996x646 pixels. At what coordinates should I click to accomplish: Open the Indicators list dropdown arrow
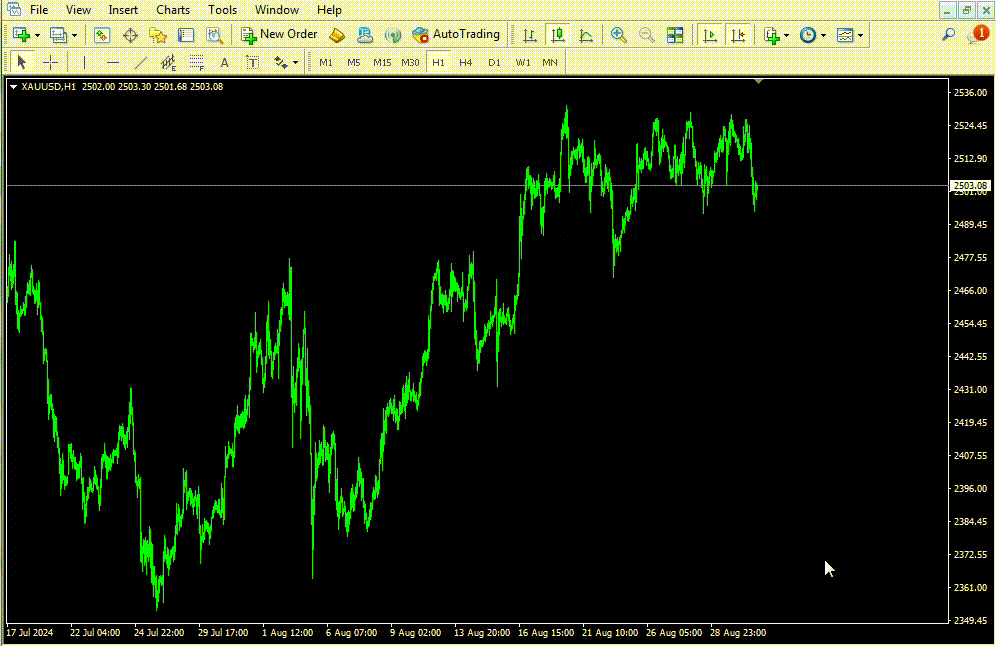point(786,36)
